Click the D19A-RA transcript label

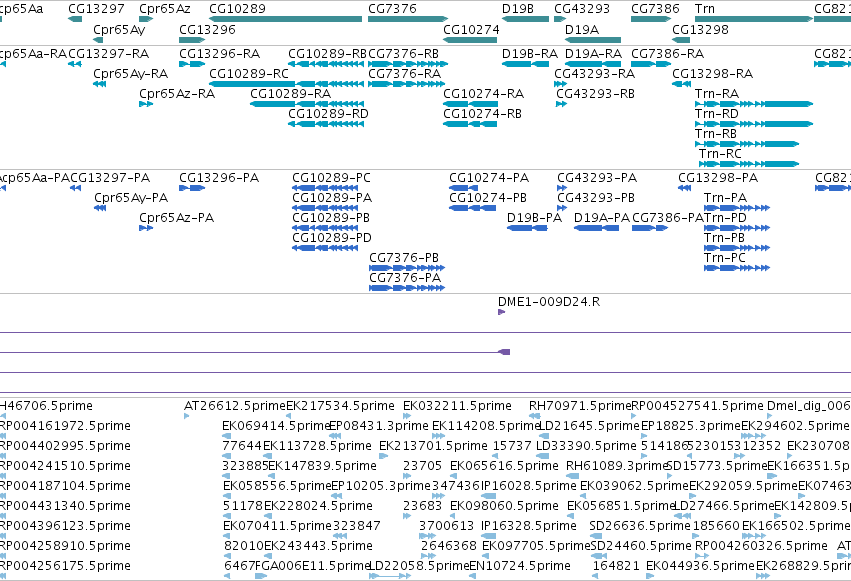593,54
